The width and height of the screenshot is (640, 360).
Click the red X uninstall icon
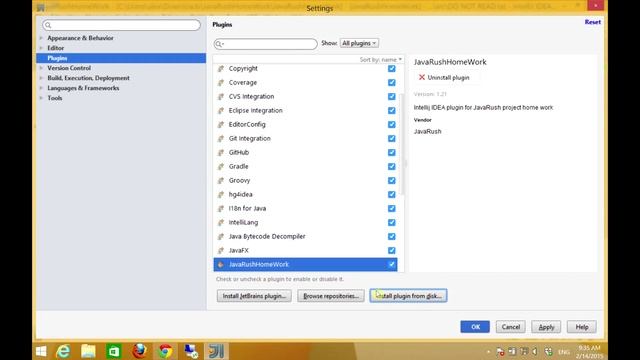pyautogui.click(x=422, y=77)
